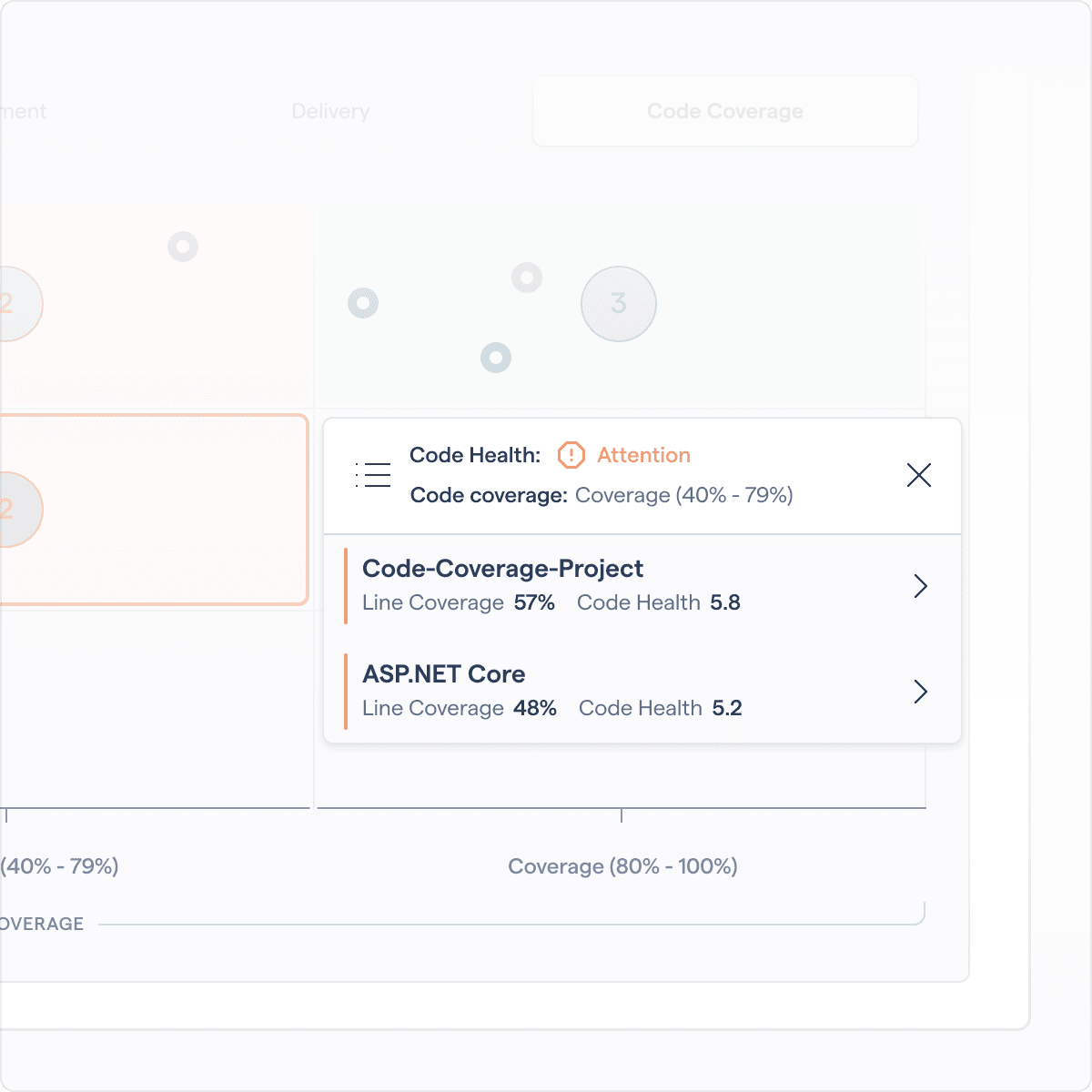Viewport: 1092px width, 1092px height.
Task: Switch to the Delivery tab
Action: click(x=329, y=111)
